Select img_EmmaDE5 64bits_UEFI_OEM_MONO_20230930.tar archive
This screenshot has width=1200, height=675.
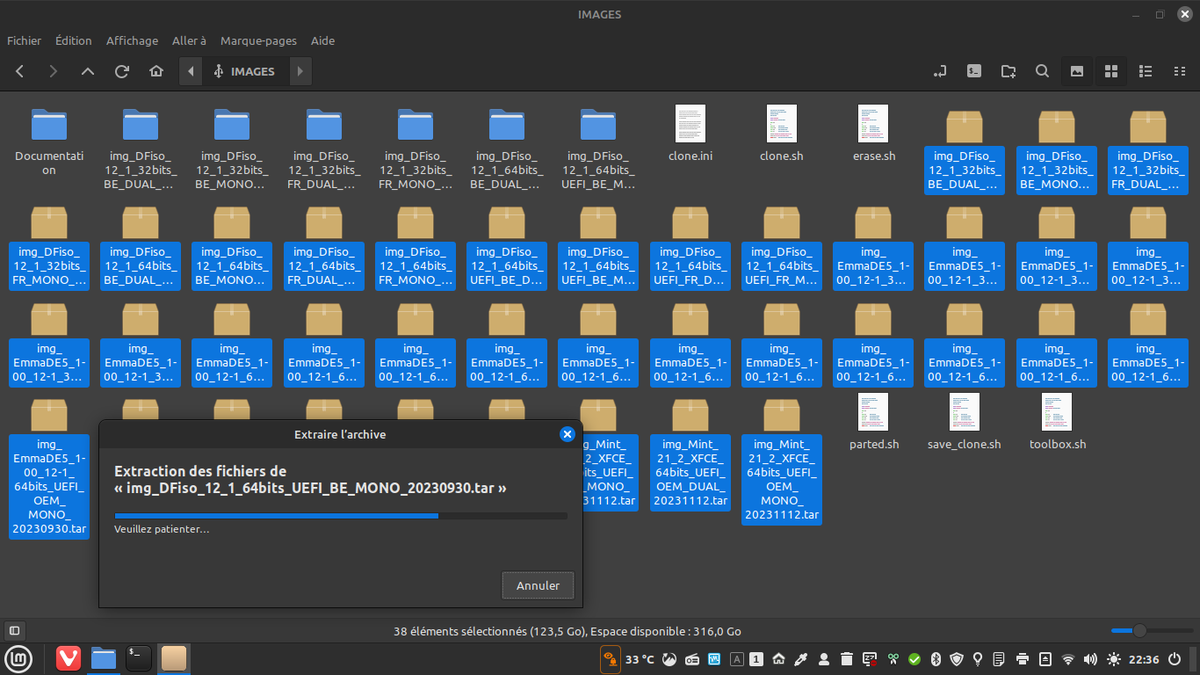49,468
